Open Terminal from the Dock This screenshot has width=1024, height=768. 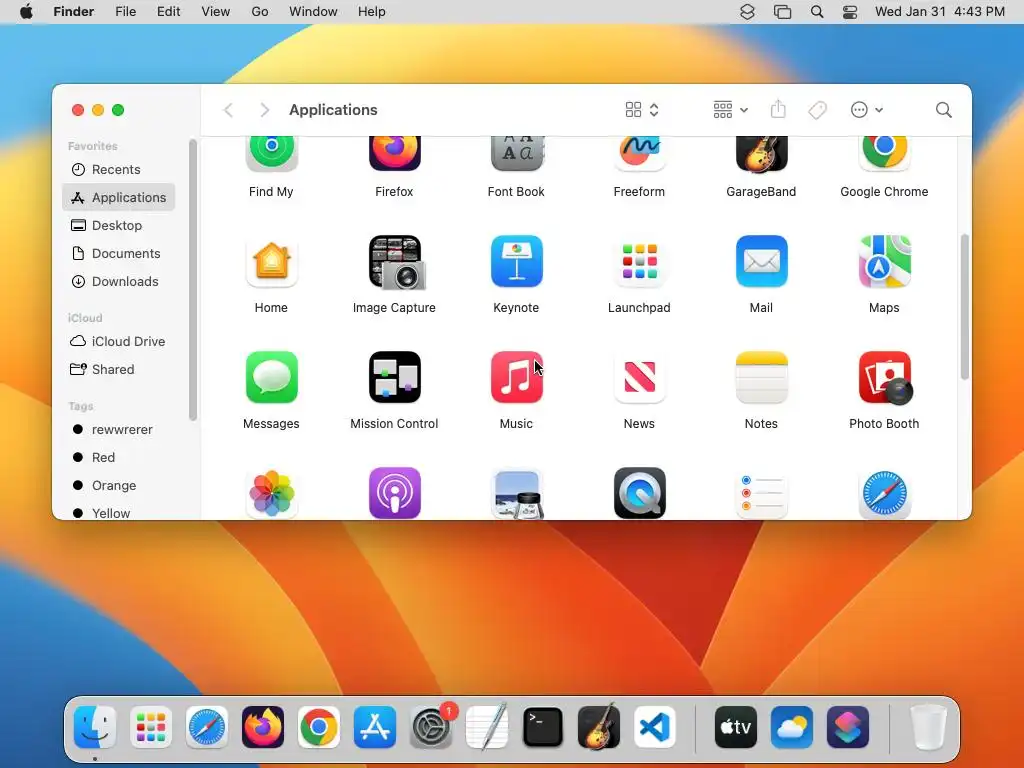543,727
